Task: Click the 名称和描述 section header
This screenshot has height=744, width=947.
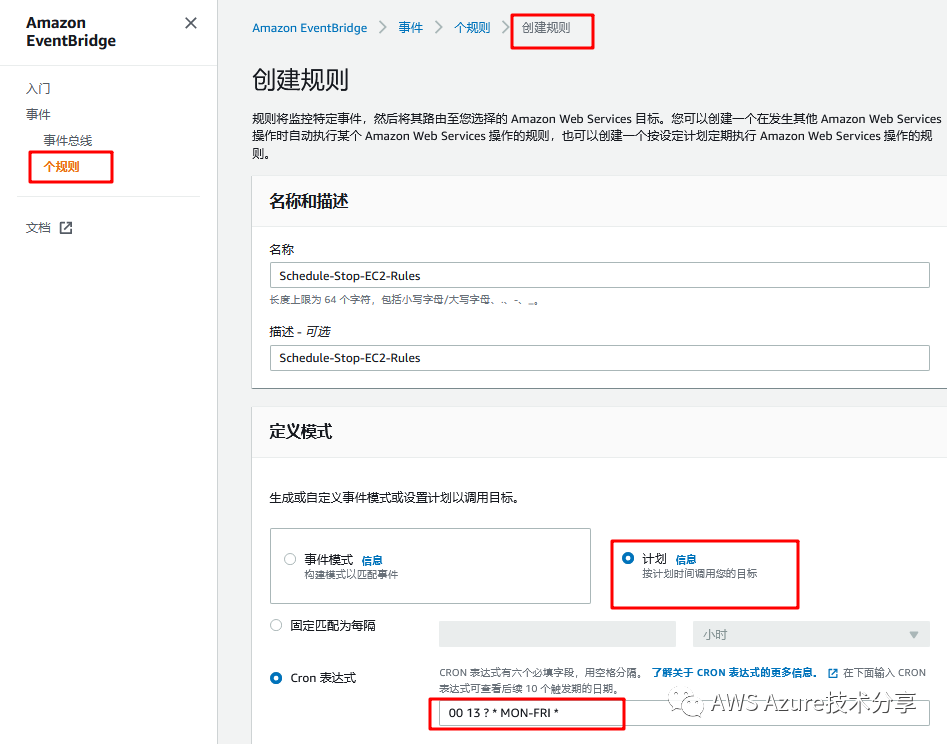Action: pyautogui.click(x=309, y=201)
